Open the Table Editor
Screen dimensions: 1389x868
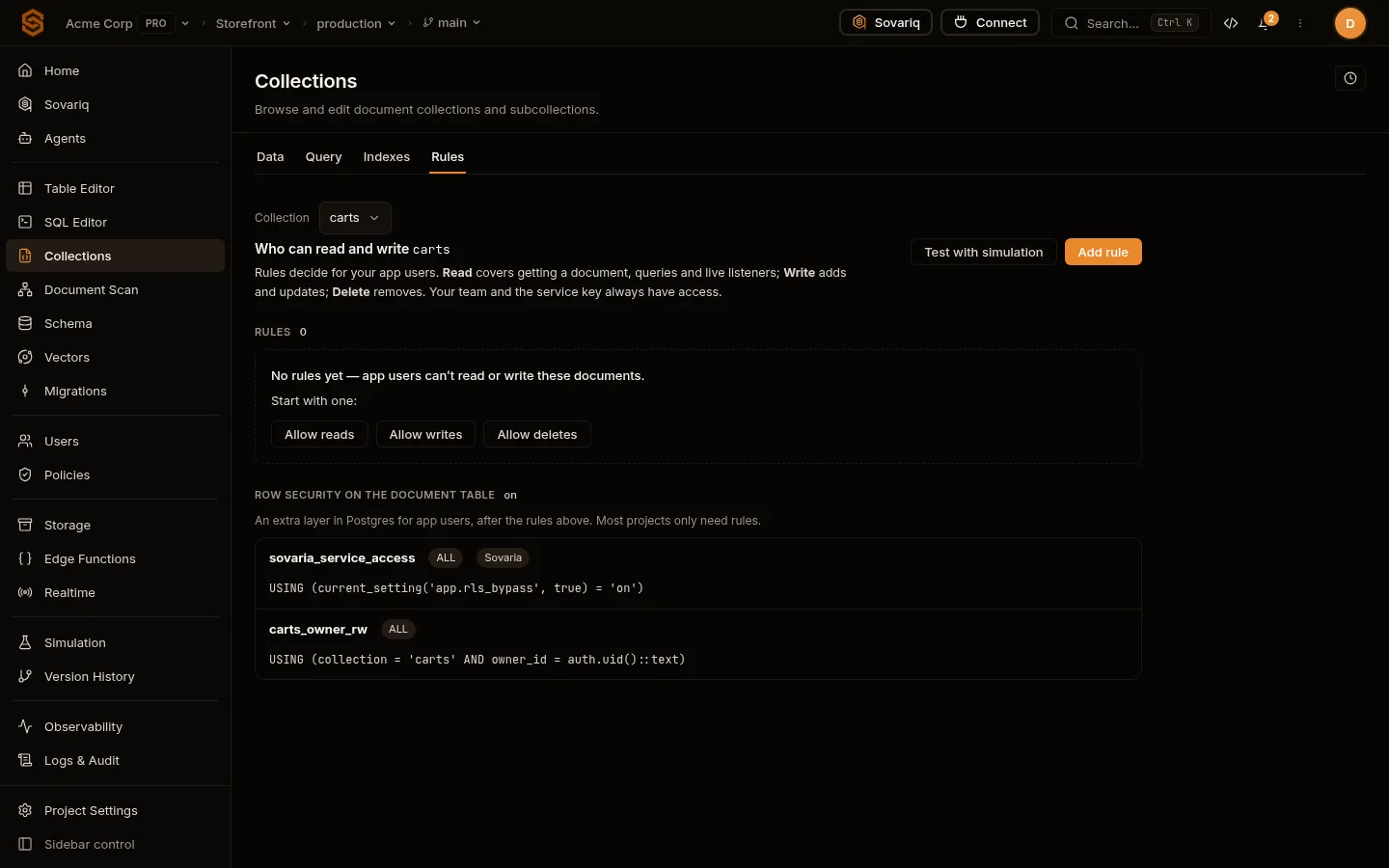pos(116,188)
